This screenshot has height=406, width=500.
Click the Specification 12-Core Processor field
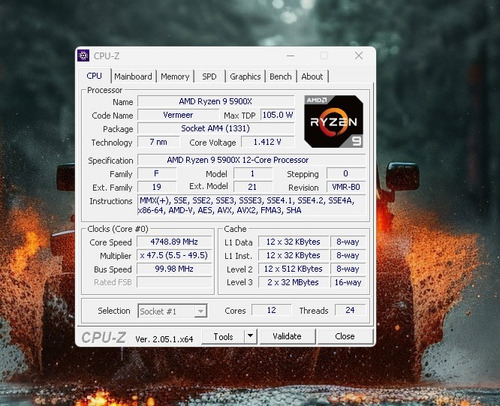point(251,160)
